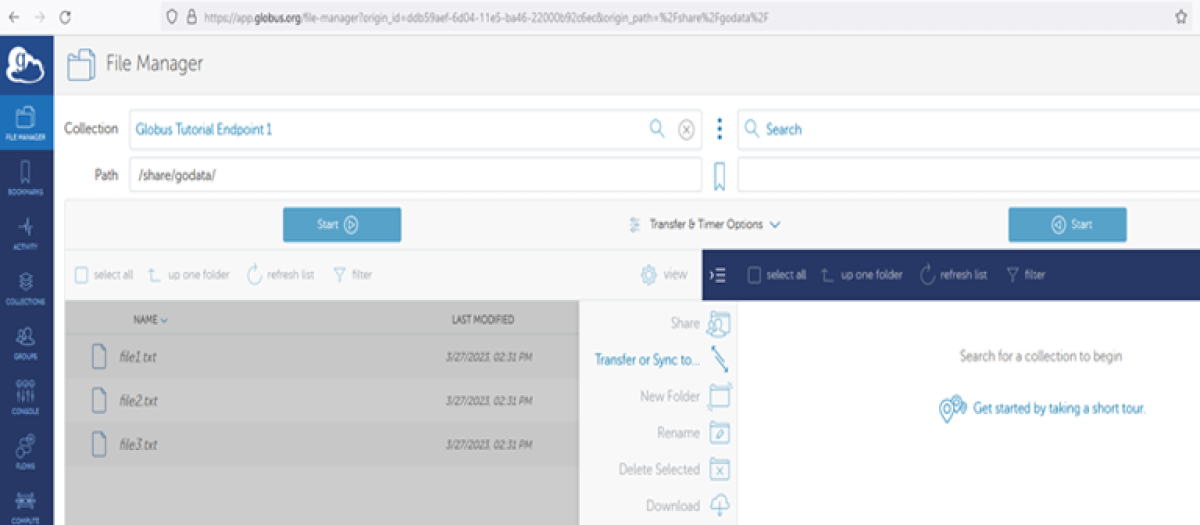1200x525 pixels.
Task: Click the Globus logo icon
Action: point(26,64)
